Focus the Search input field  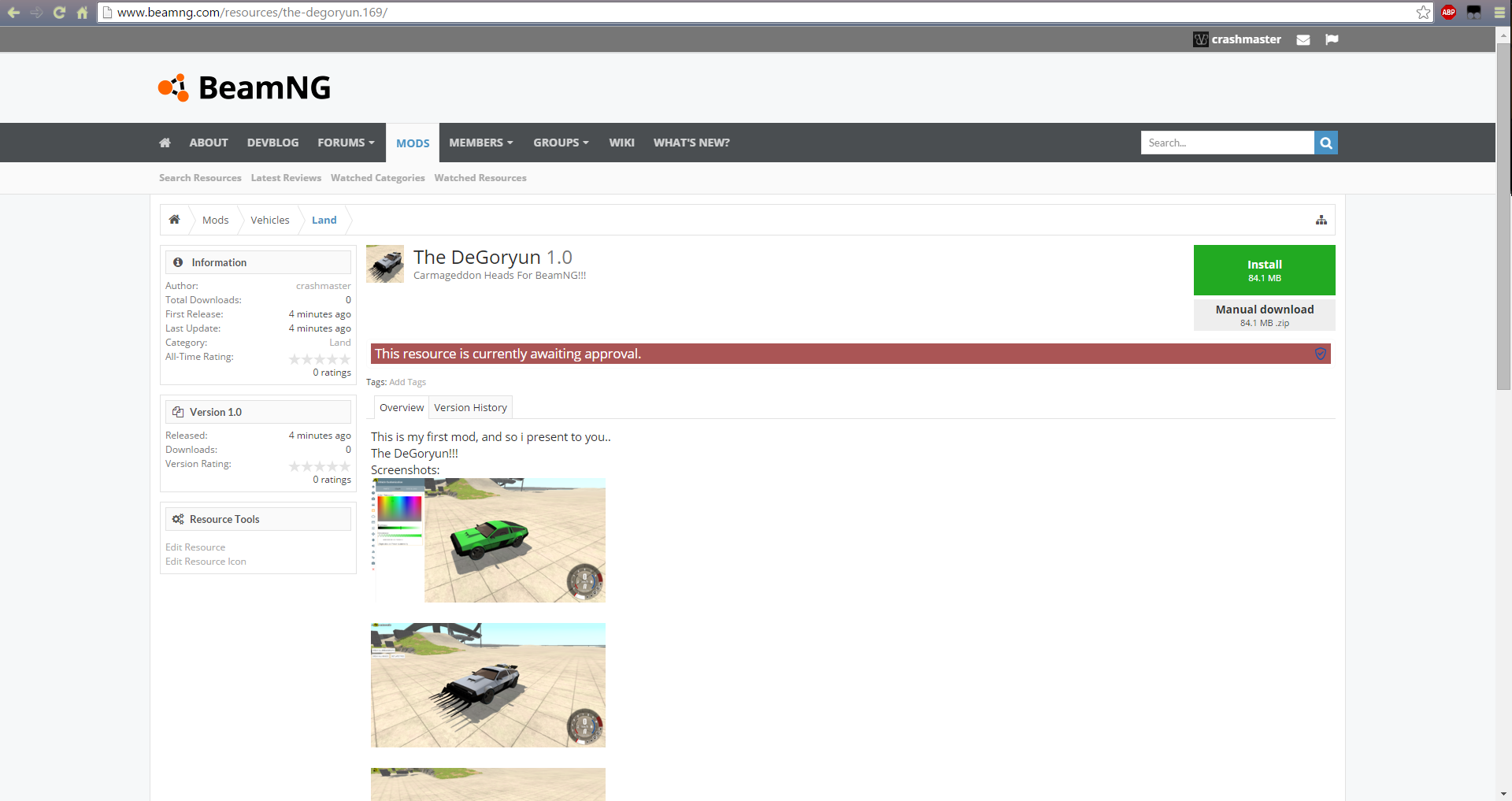tap(1227, 143)
